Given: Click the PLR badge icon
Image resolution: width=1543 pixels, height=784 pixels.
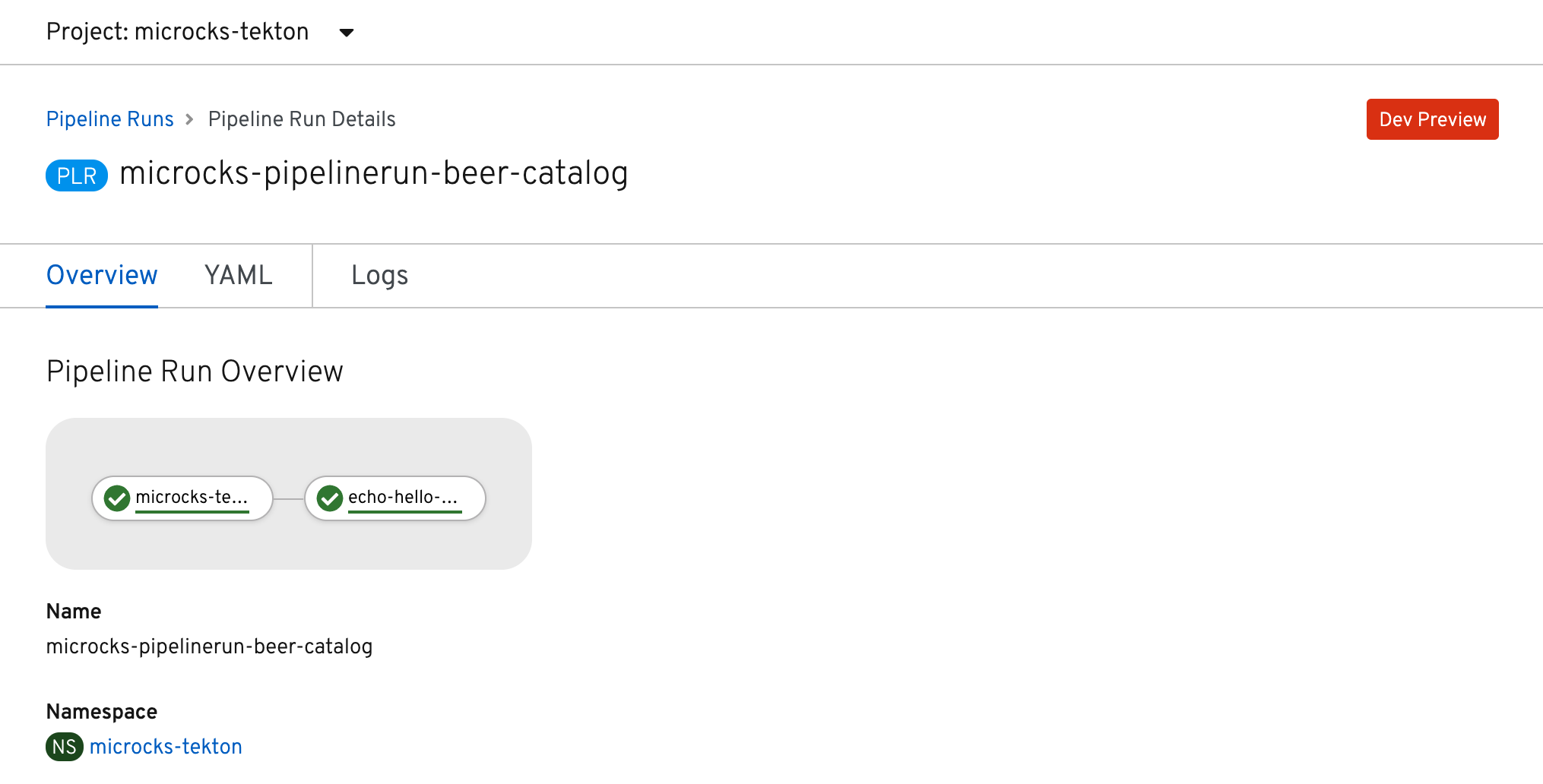Looking at the screenshot, I should click(76, 175).
